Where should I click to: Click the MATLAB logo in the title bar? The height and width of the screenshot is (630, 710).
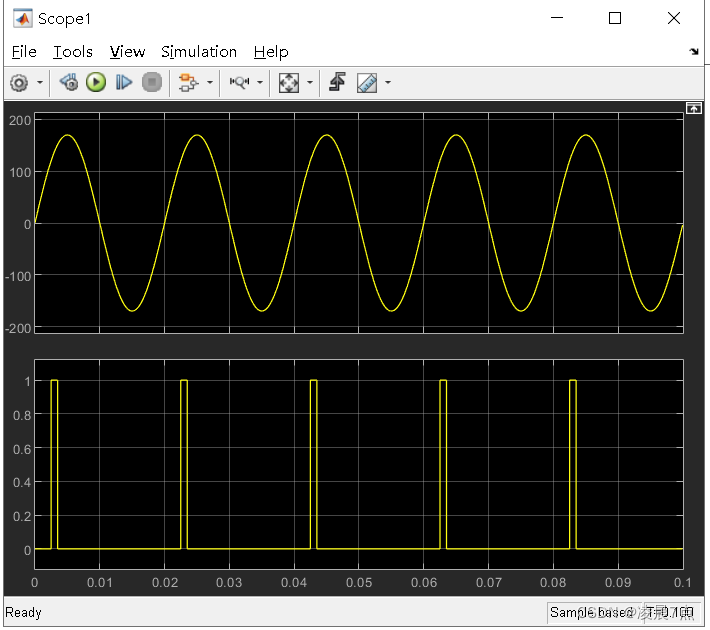(23, 19)
